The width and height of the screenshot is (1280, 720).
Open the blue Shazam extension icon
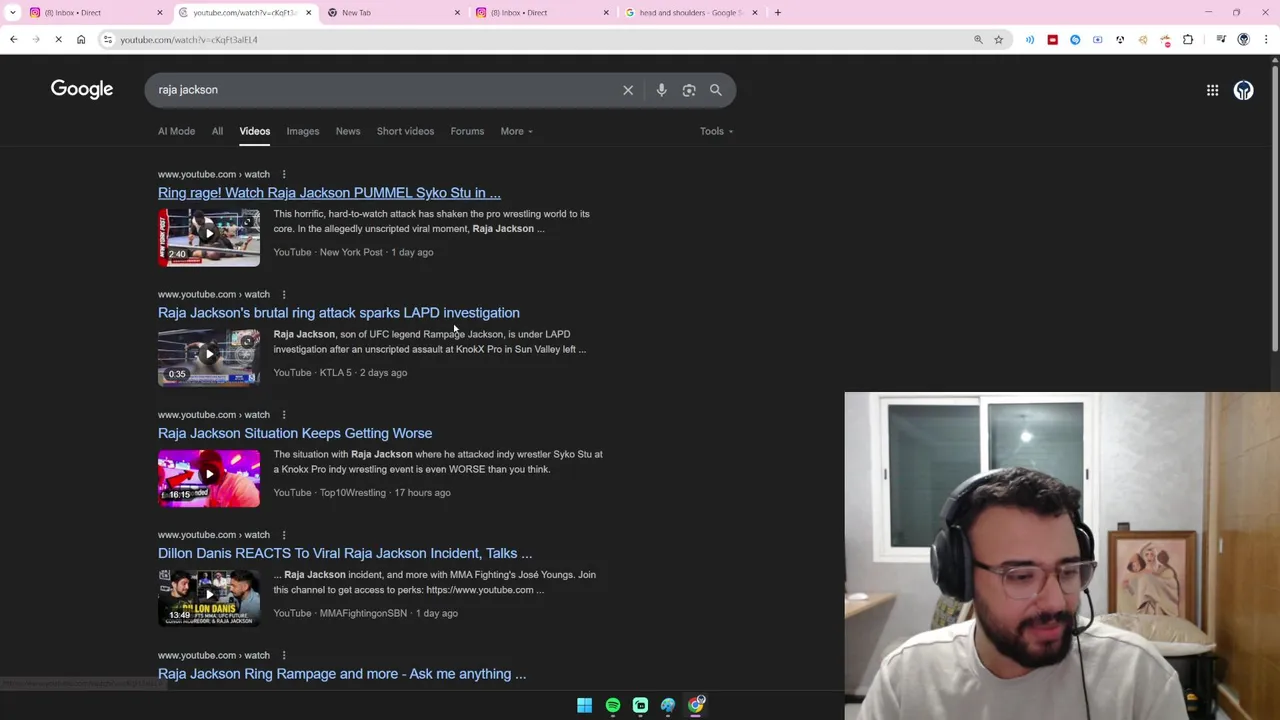tap(1075, 39)
